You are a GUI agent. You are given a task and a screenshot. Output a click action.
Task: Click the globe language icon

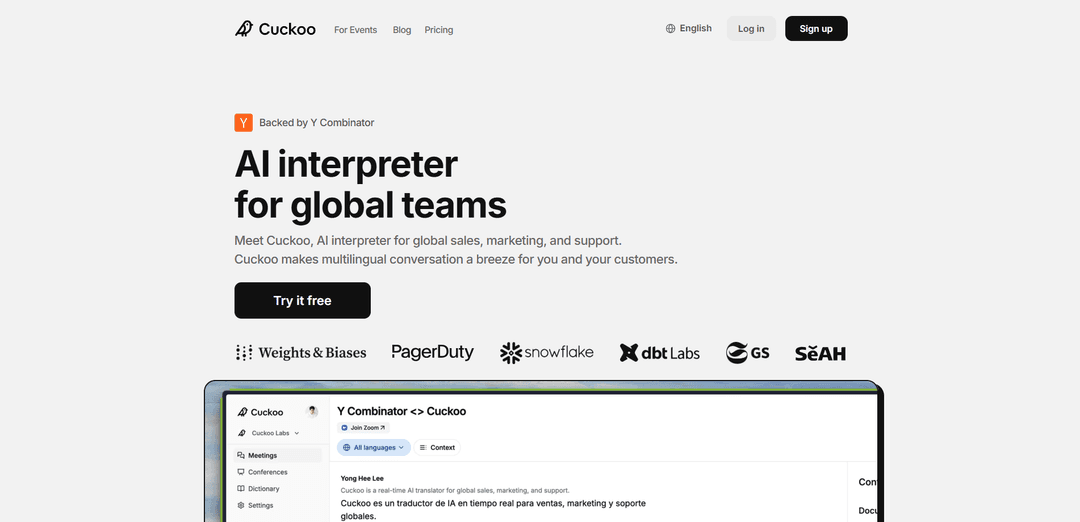tap(670, 29)
